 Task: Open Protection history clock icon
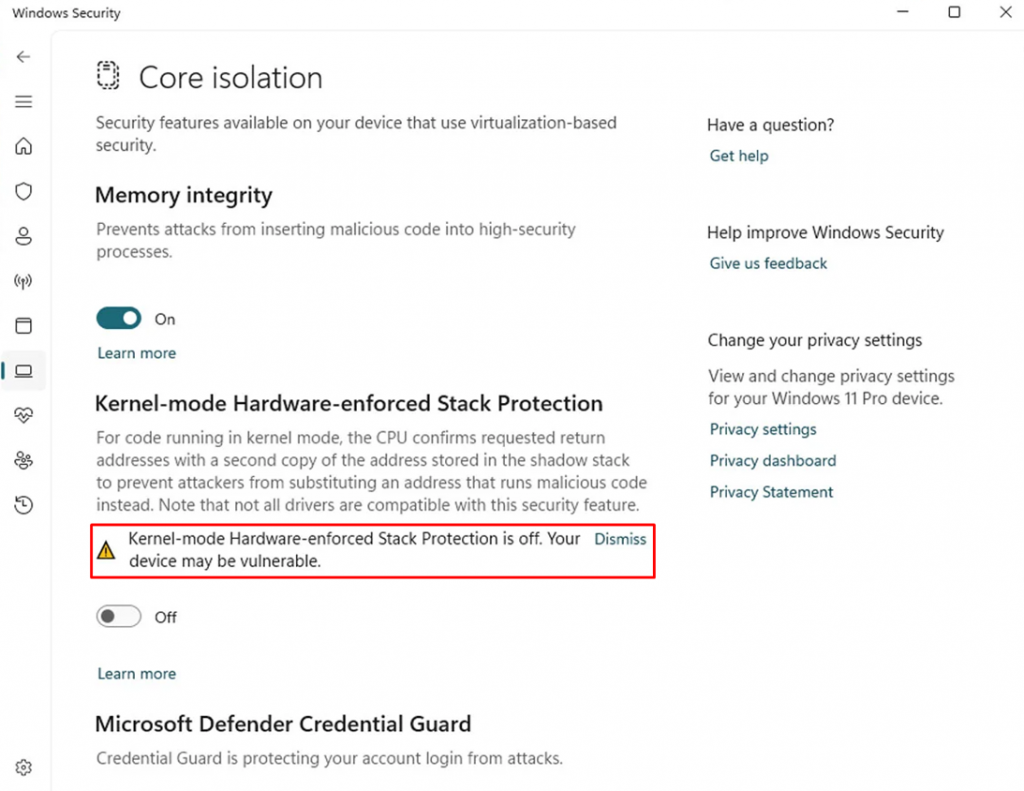(24, 505)
